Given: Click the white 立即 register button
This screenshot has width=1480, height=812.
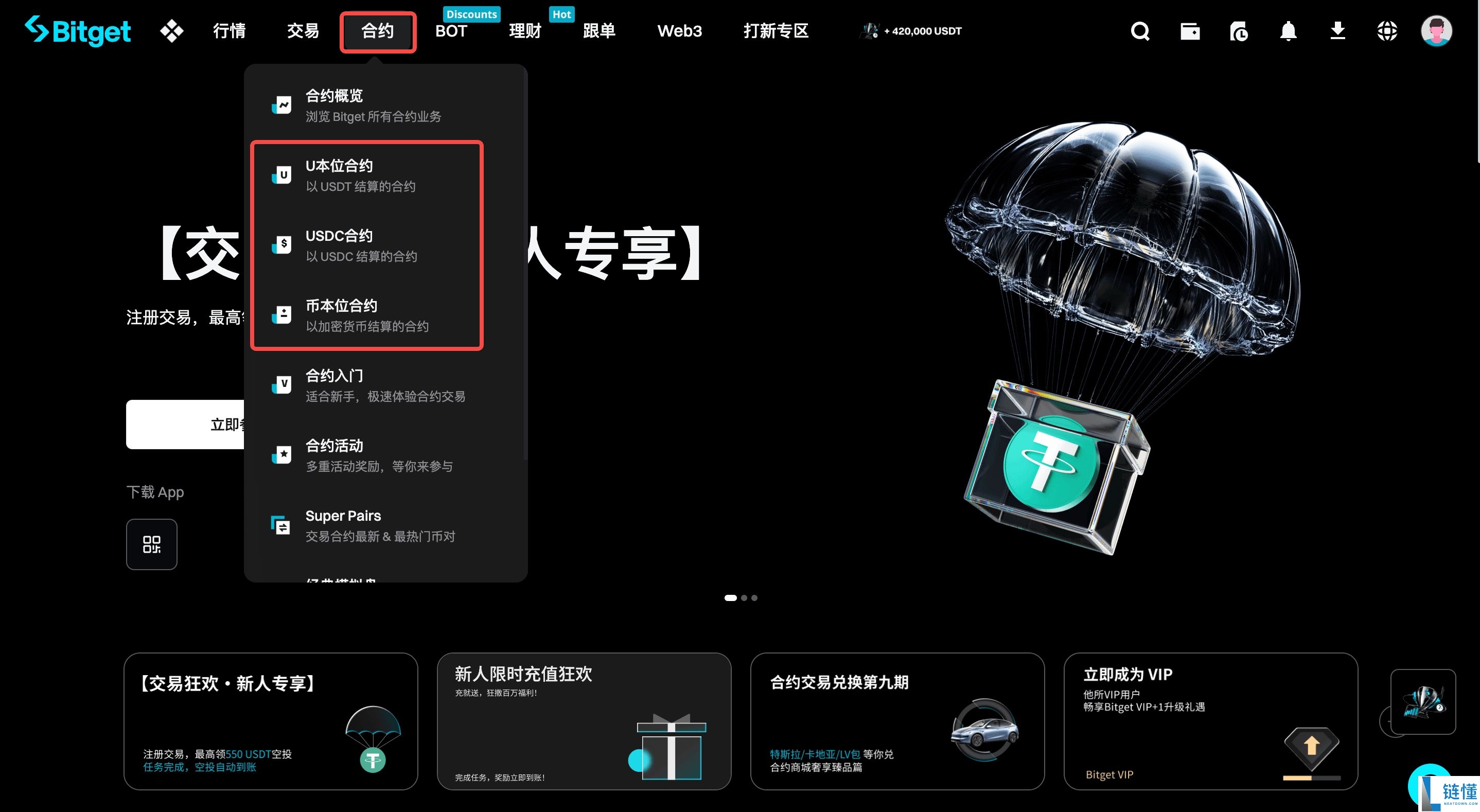Looking at the screenshot, I should tap(185, 424).
